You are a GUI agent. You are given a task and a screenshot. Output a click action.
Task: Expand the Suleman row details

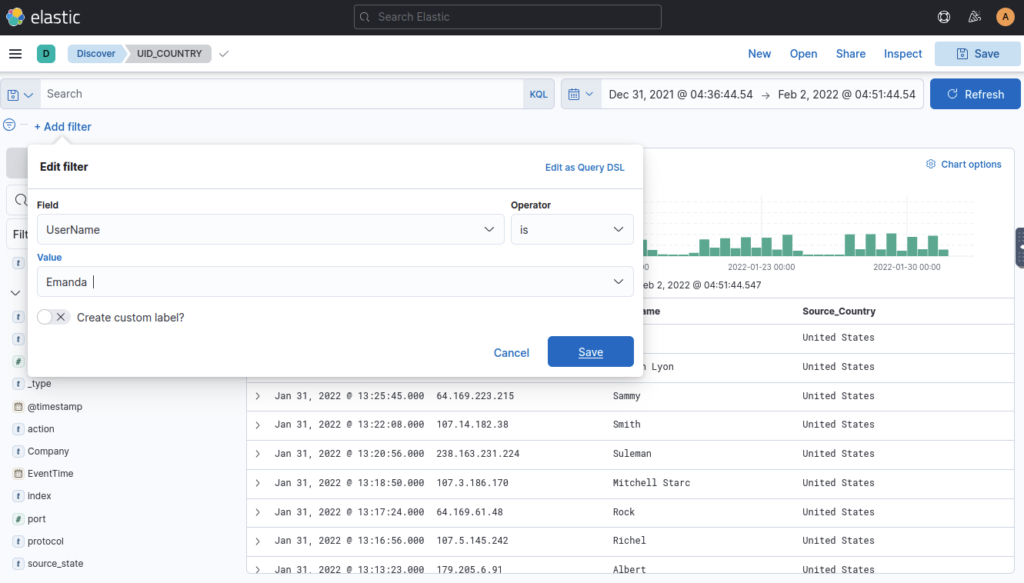[x=258, y=454]
